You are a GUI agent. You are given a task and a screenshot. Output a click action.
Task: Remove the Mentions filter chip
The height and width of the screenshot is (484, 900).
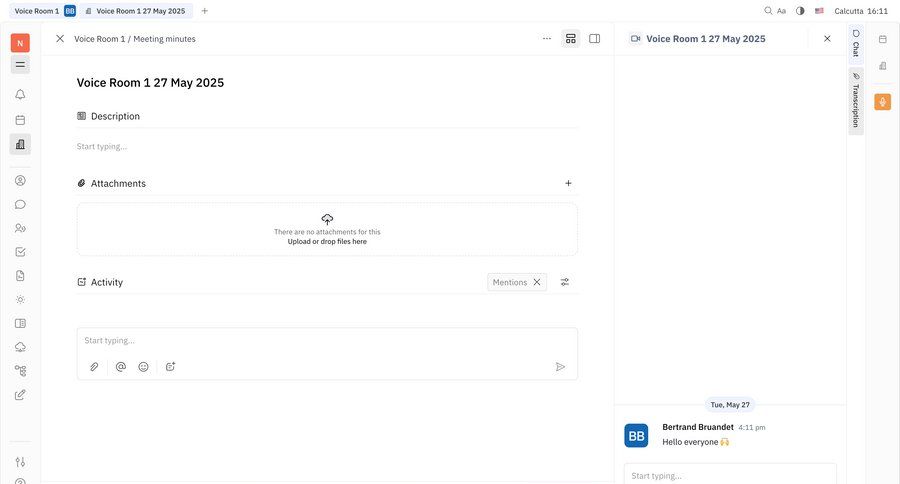click(537, 282)
